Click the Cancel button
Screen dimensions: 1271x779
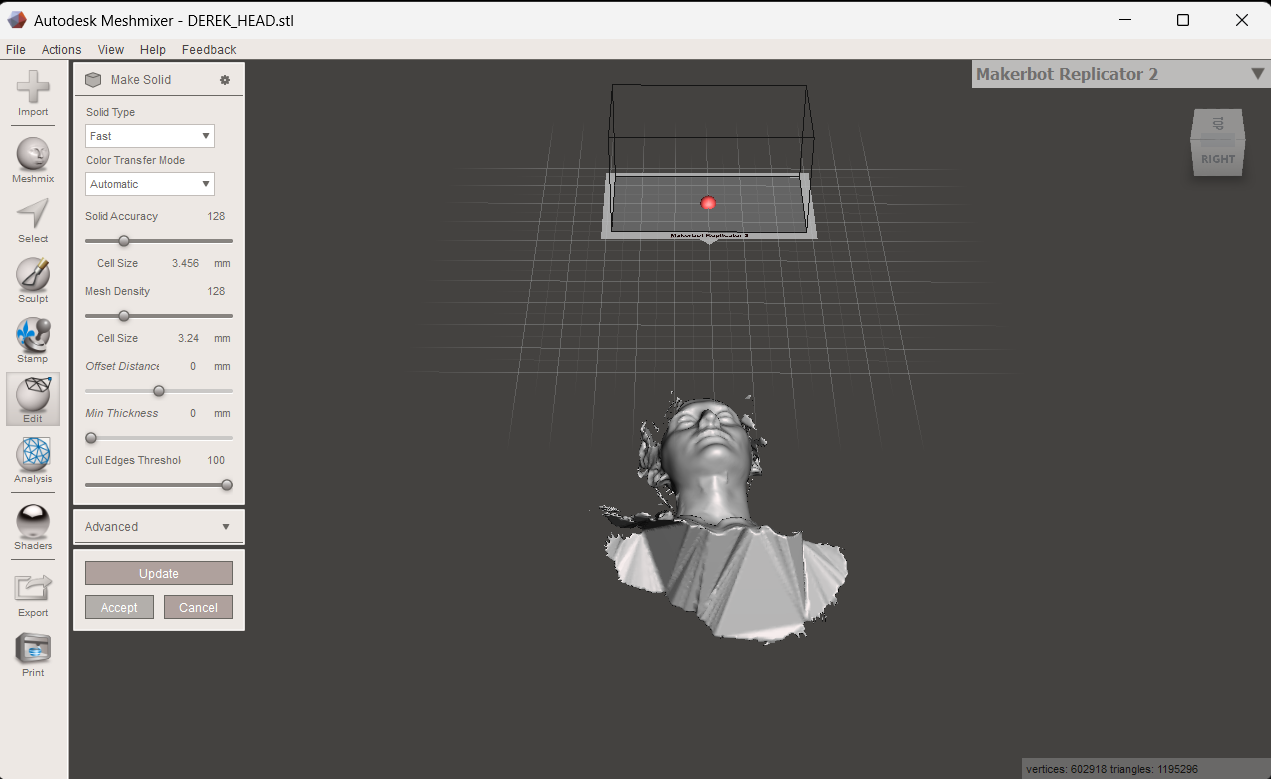click(198, 607)
